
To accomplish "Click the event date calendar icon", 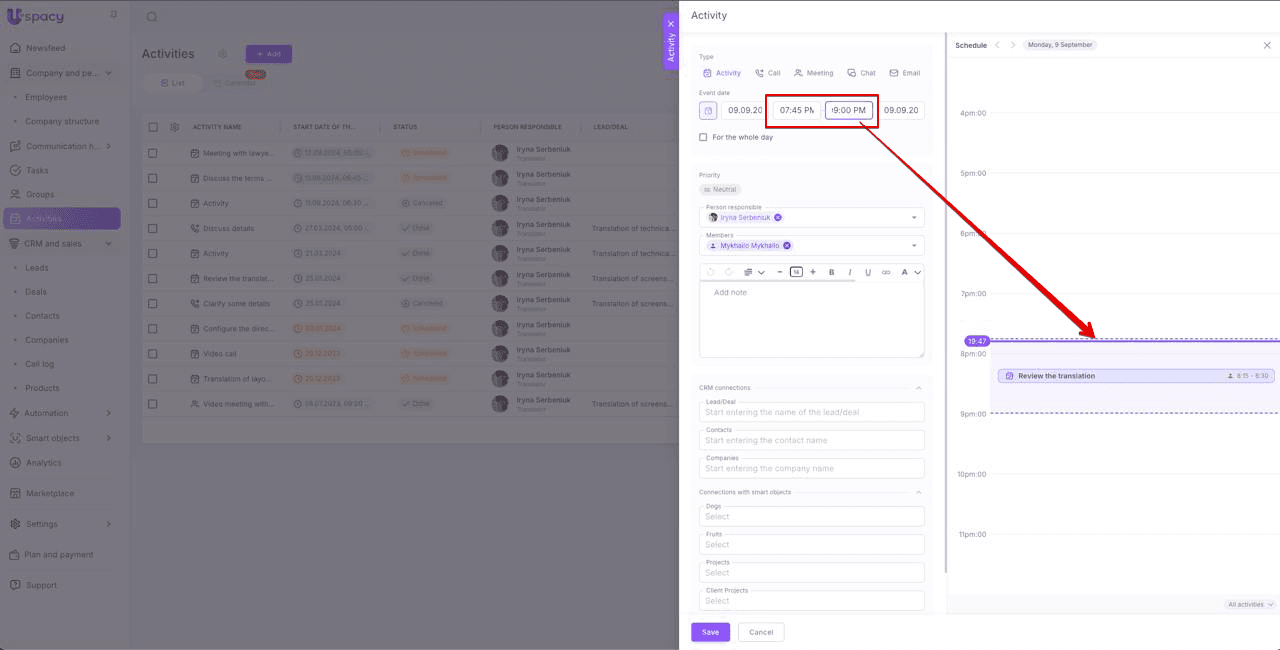I will [x=708, y=110].
